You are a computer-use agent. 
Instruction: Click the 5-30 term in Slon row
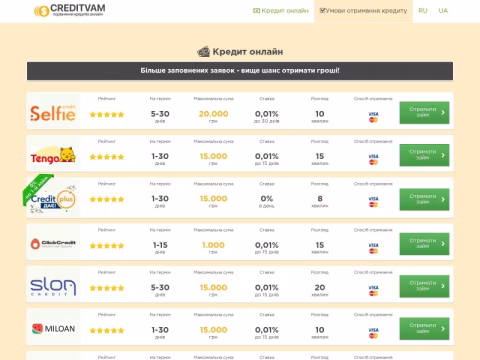tap(160, 287)
